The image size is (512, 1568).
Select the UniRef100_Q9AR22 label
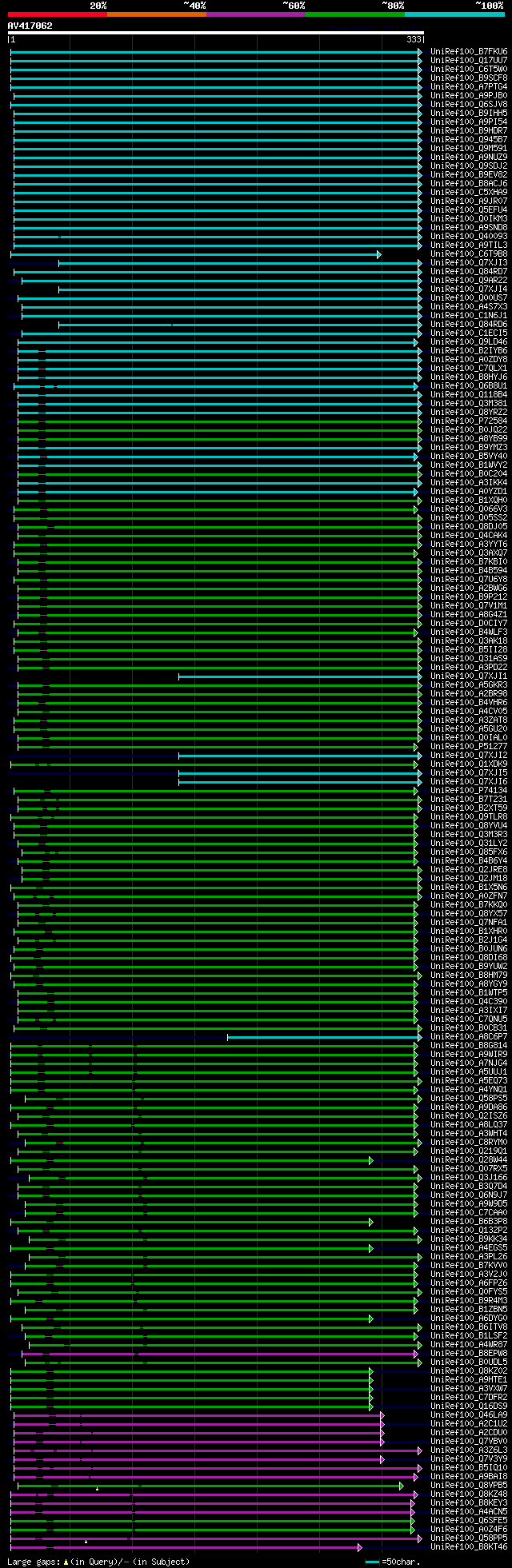click(x=469, y=280)
